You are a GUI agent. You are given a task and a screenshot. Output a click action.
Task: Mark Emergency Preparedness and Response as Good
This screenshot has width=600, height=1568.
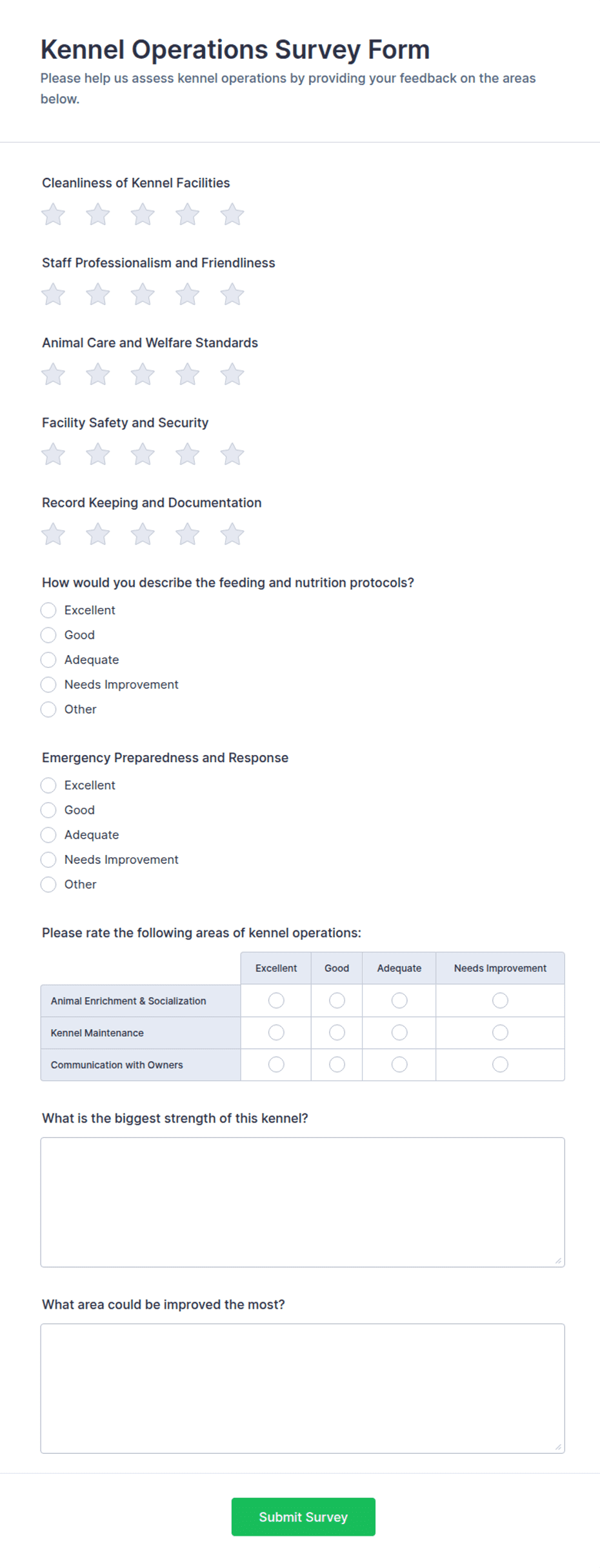click(x=48, y=810)
